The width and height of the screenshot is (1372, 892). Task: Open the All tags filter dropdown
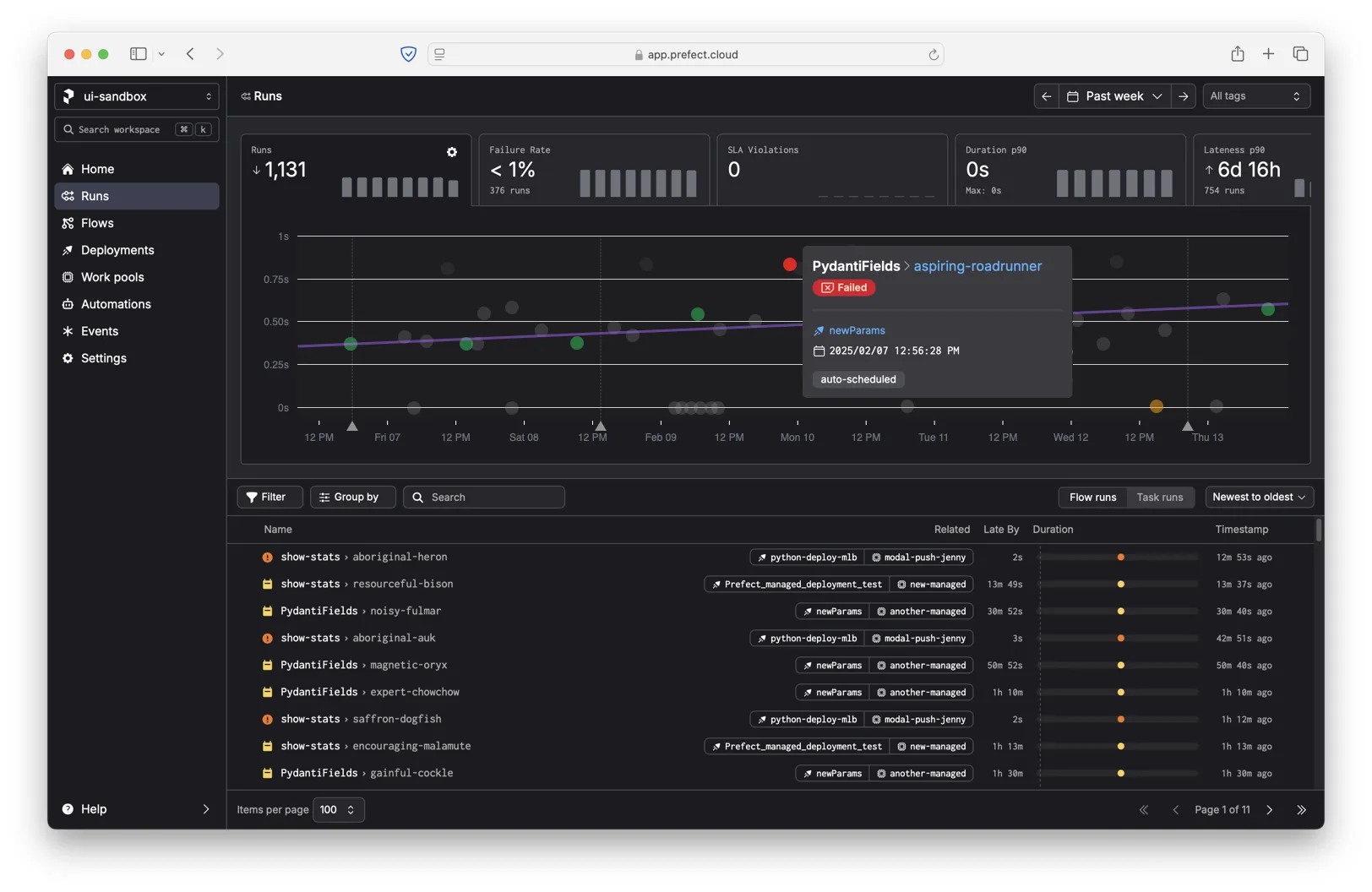pos(1255,96)
